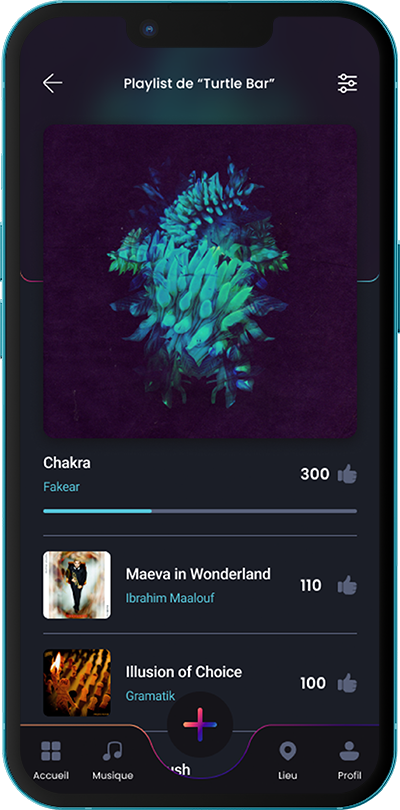Screen dimensions: 400x810
Task: Open the filter settings sliders icon
Action: point(347,83)
